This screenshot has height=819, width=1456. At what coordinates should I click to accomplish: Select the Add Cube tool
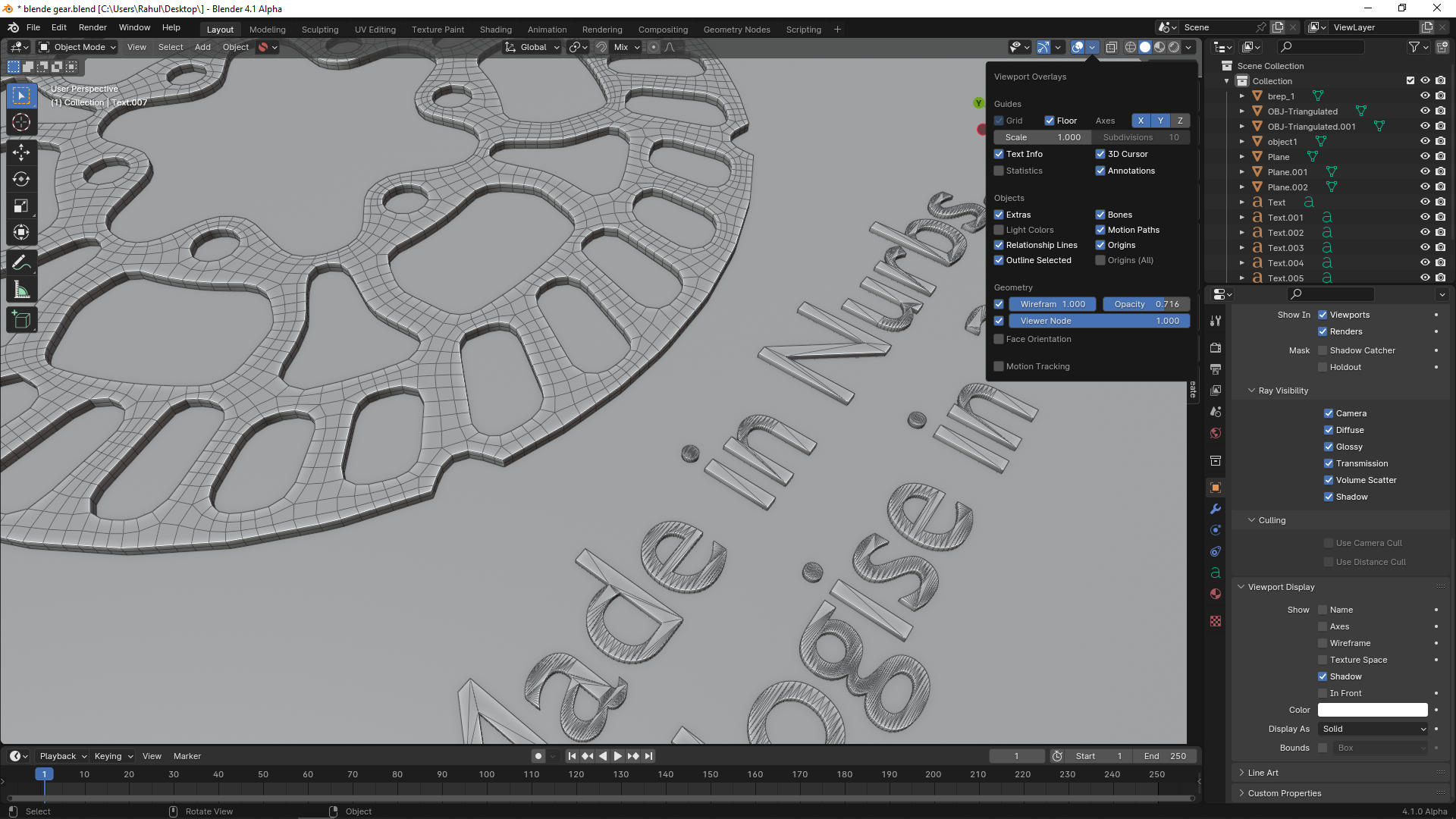point(21,320)
